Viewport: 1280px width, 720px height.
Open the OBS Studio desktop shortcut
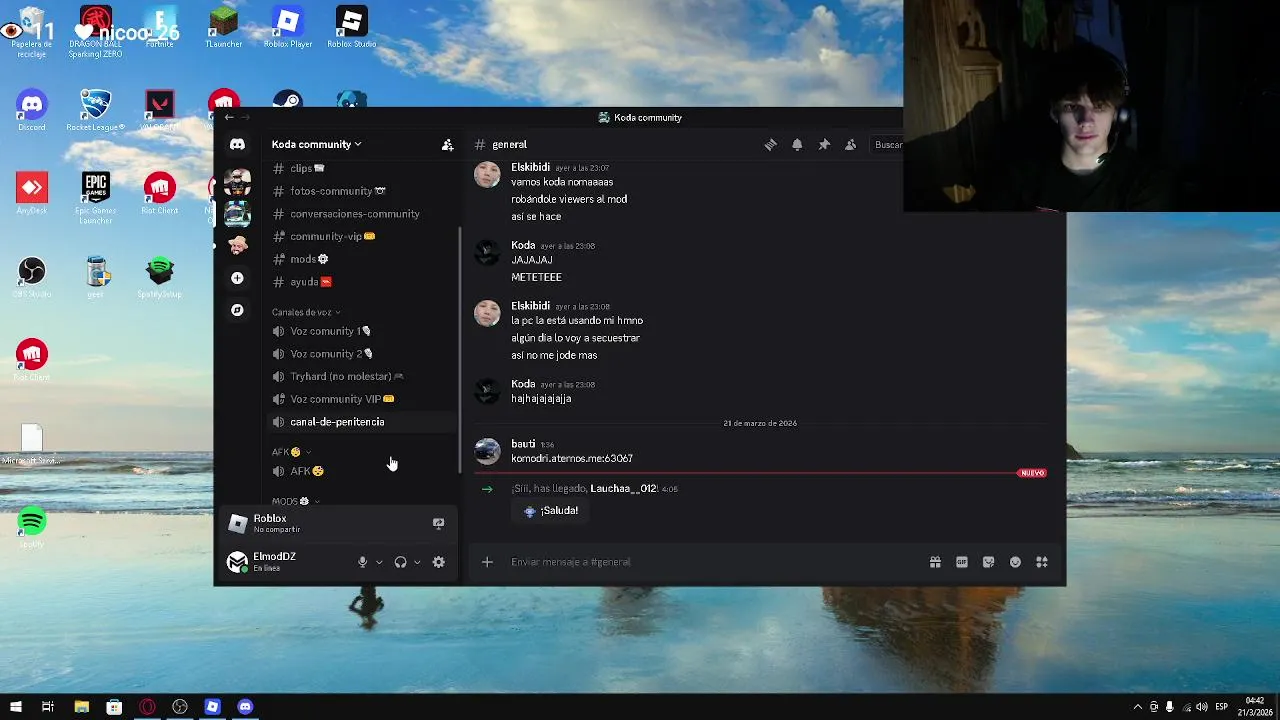pyautogui.click(x=31, y=277)
